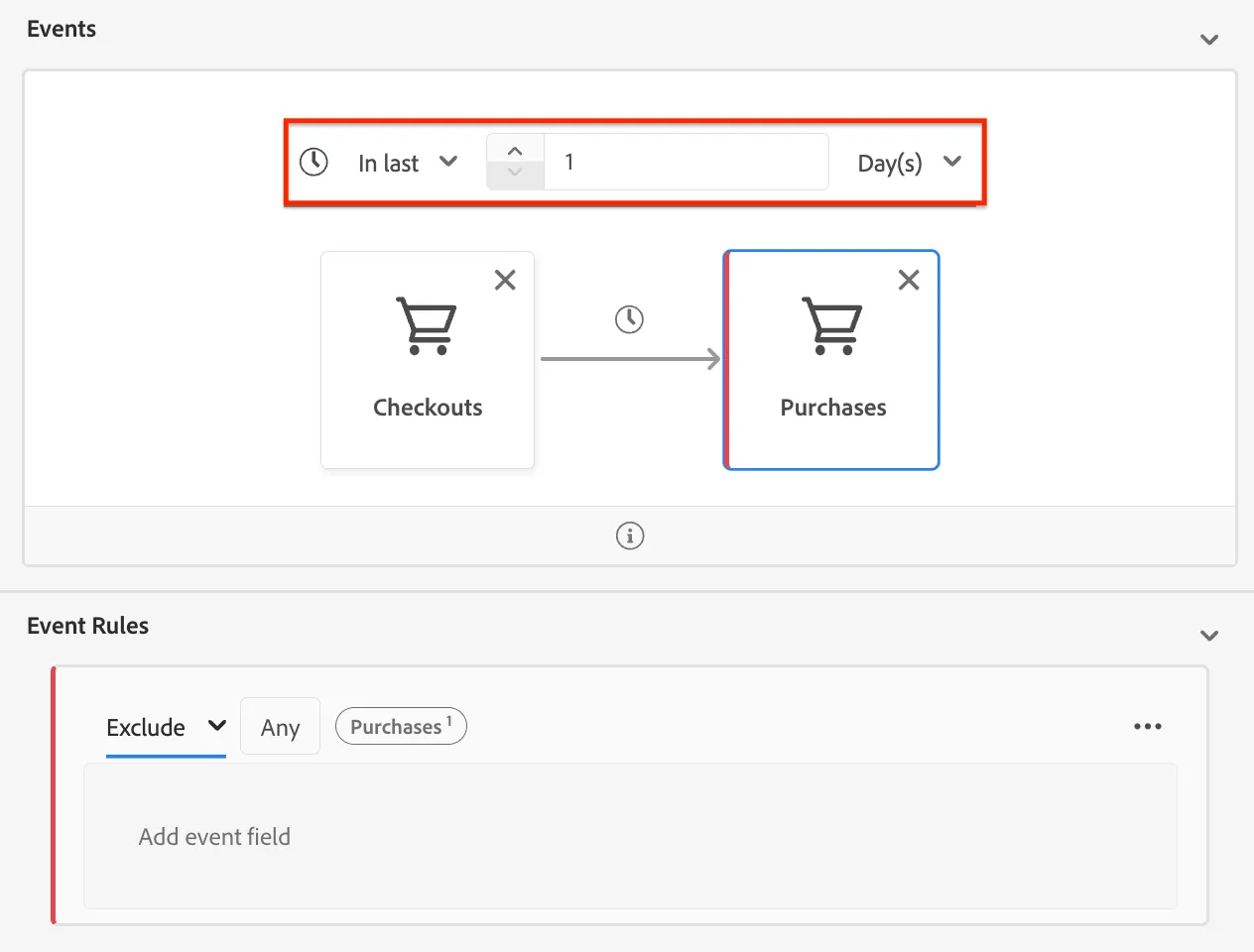Click the shopping cart icon on Checkouts card
Viewport: 1254px width, 952px height.
(x=427, y=325)
